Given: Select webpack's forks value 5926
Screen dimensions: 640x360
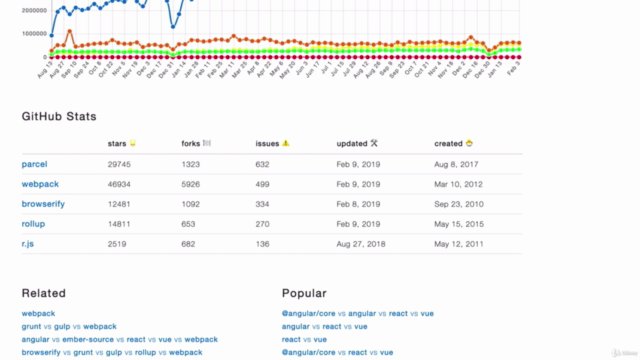Looking at the screenshot, I should [191, 184].
